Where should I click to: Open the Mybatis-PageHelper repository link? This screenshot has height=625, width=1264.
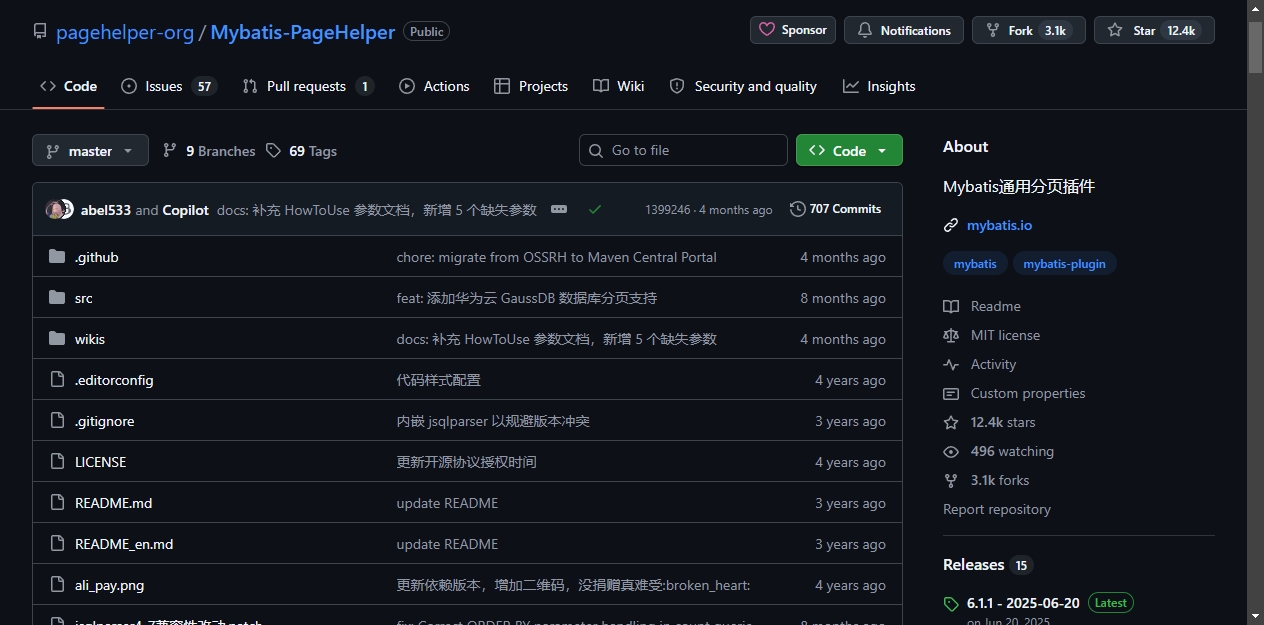pyautogui.click(x=303, y=32)
